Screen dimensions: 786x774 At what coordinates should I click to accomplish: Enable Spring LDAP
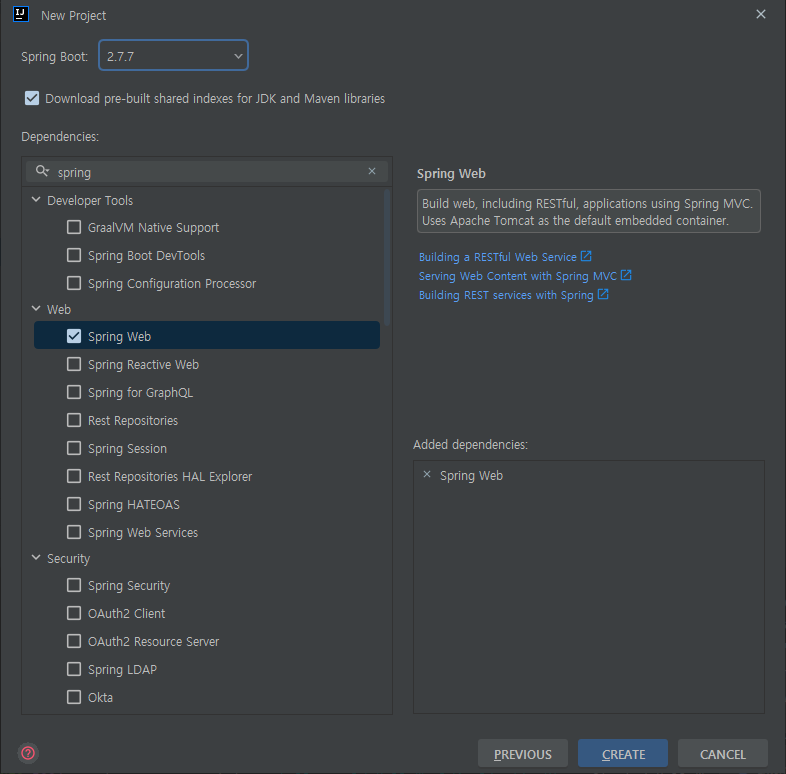(74, 669)
